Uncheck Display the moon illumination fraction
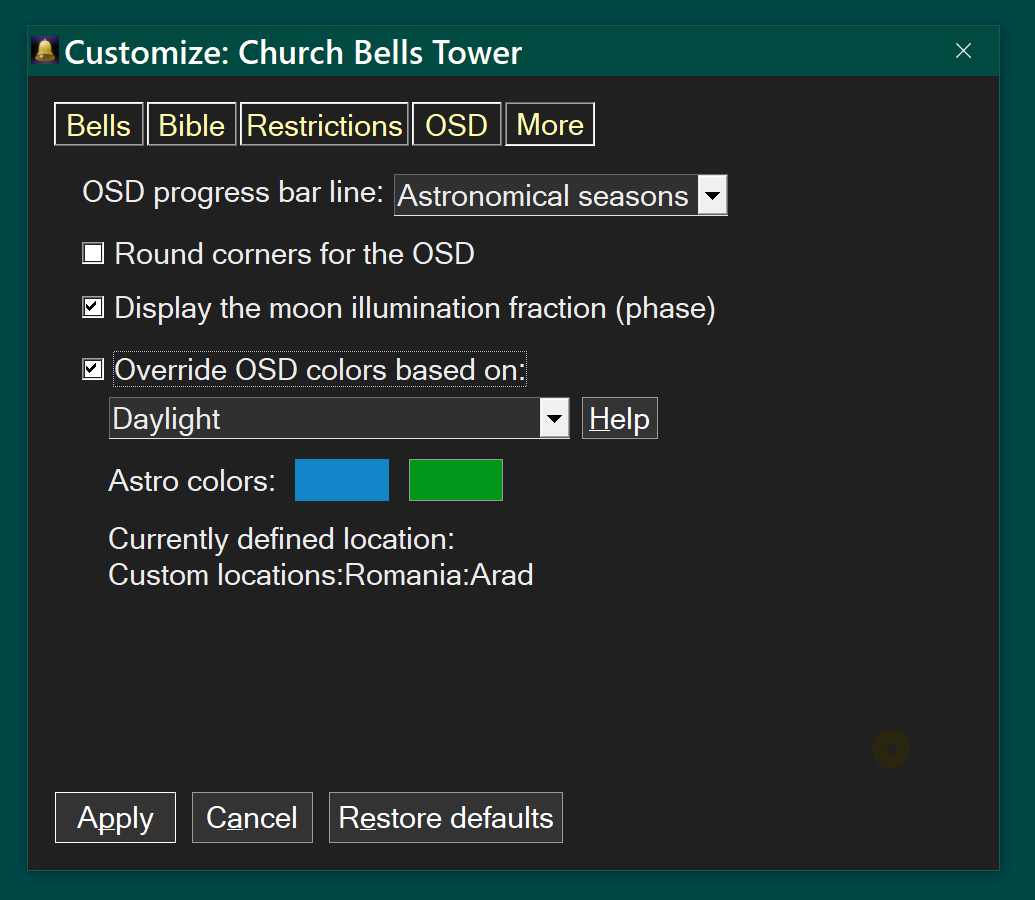The height and width of the screenshot is (900, 1035). point(93,308)
